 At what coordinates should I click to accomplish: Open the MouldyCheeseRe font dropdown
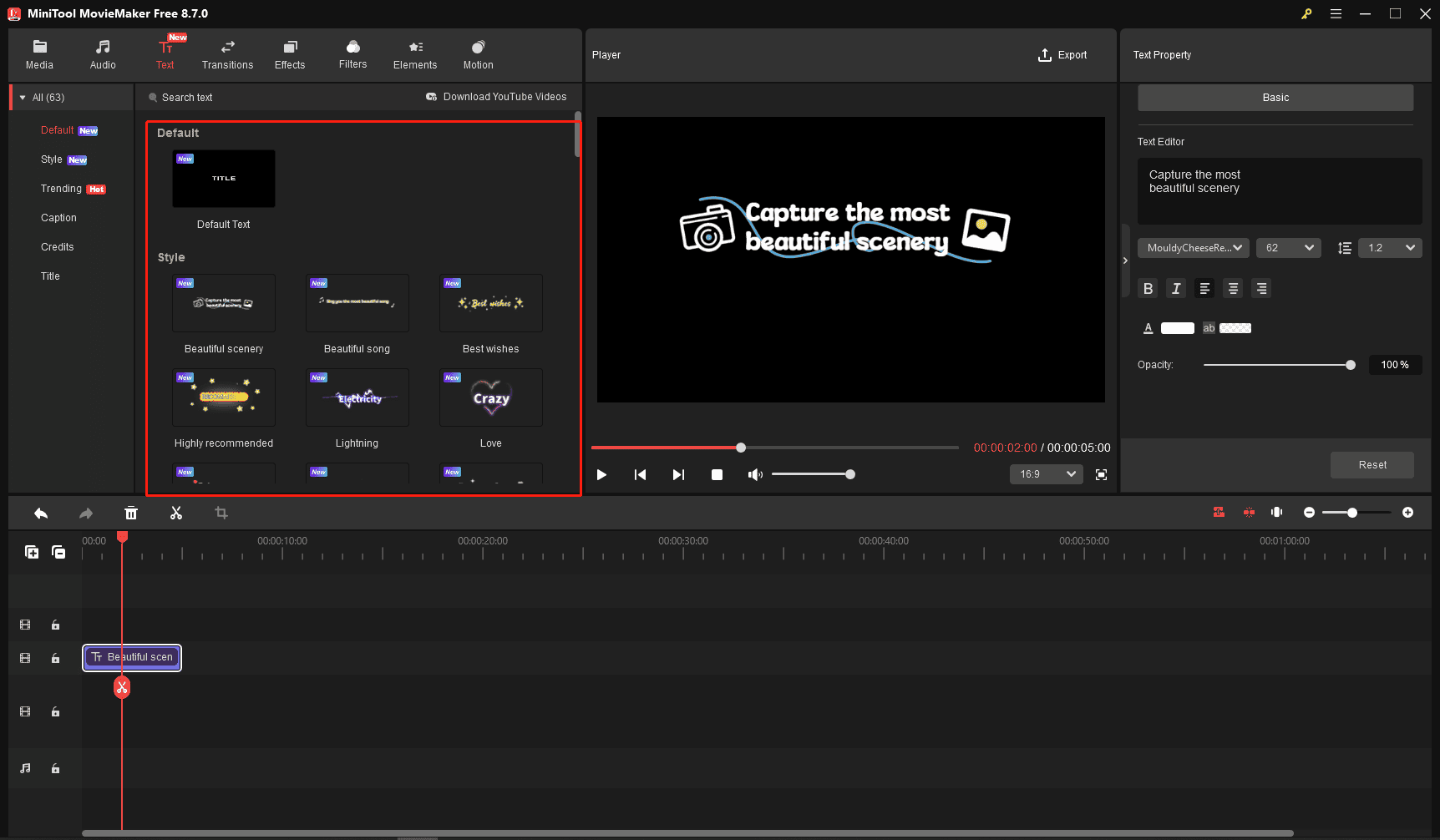(1194, 248)
